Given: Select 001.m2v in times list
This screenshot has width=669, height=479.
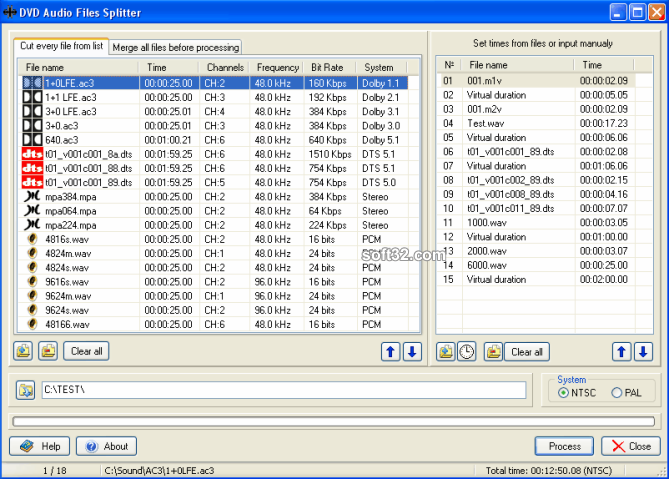Looking at the screenshot, I should (484, 109).
